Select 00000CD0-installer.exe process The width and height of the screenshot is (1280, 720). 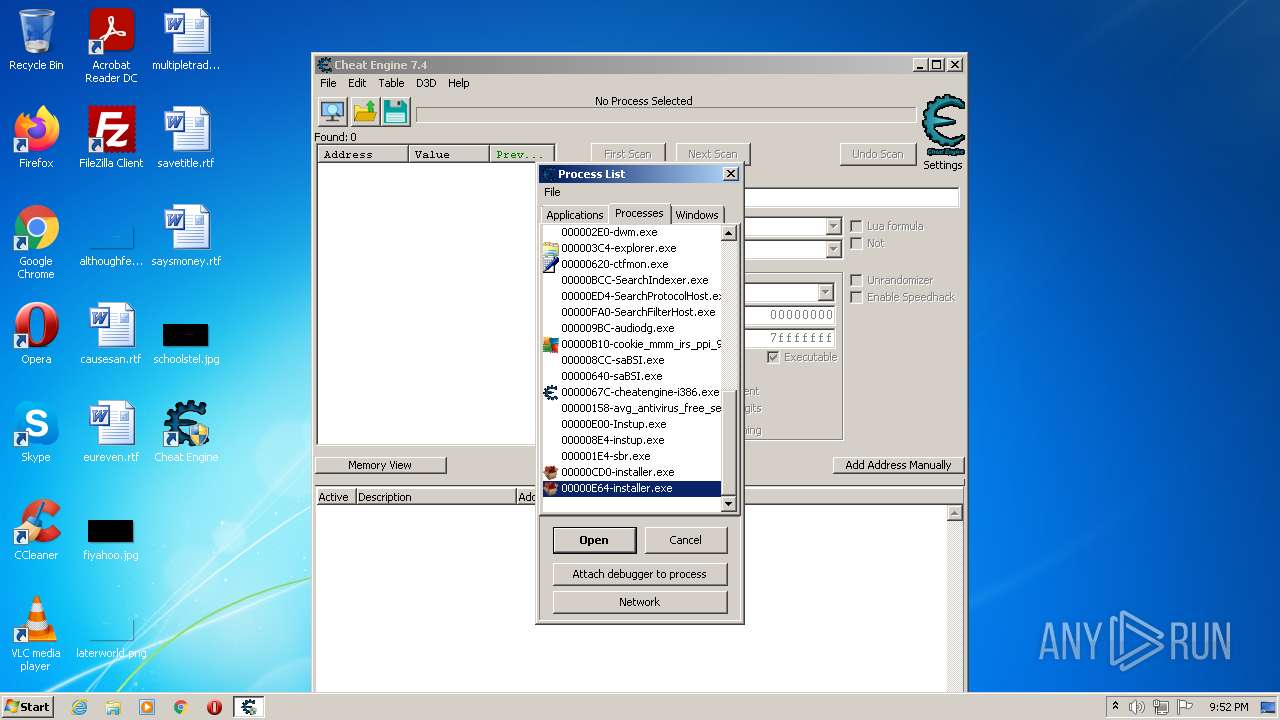(x=631, y=472)
